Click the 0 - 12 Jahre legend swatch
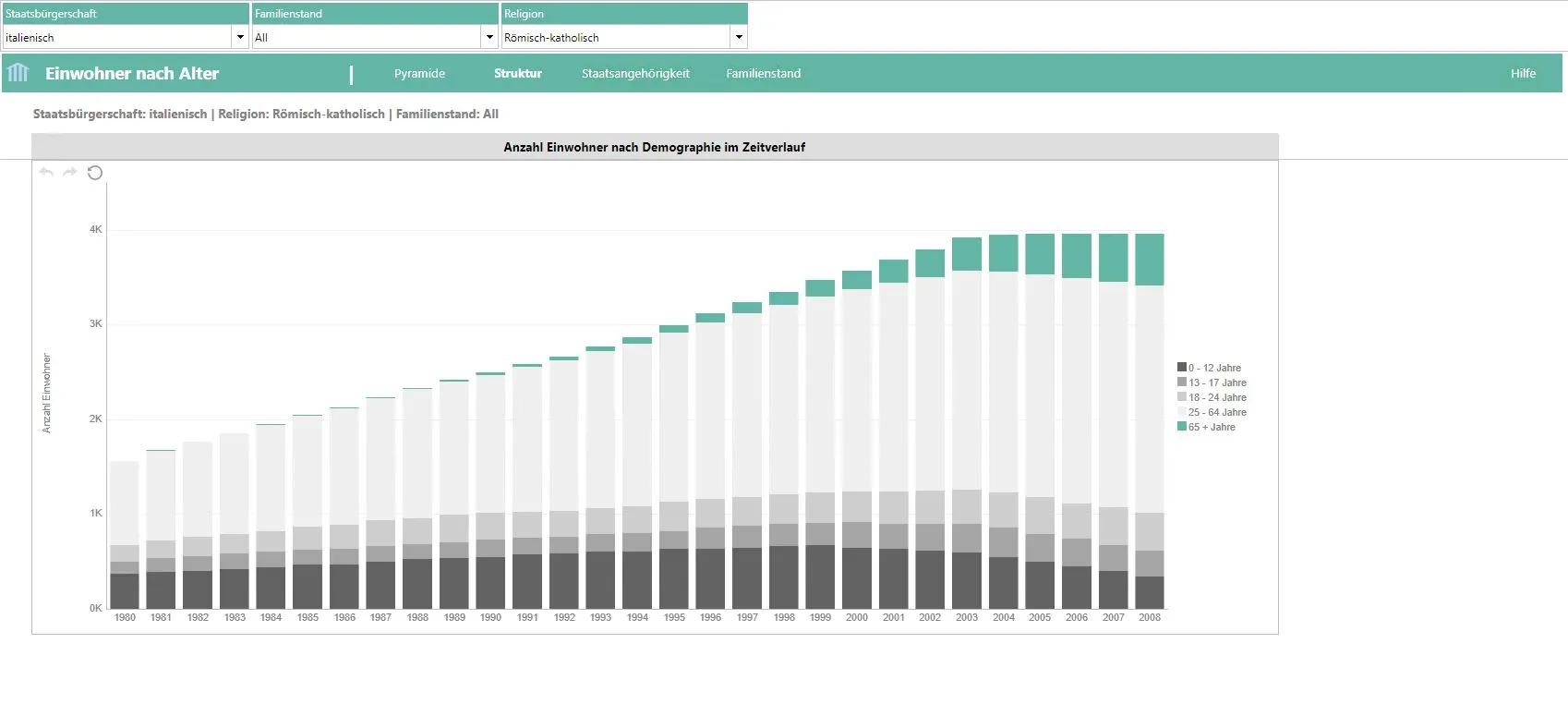Image resolution: width=1568 pixels, height=704 pixels. (x=1182, y=368)
